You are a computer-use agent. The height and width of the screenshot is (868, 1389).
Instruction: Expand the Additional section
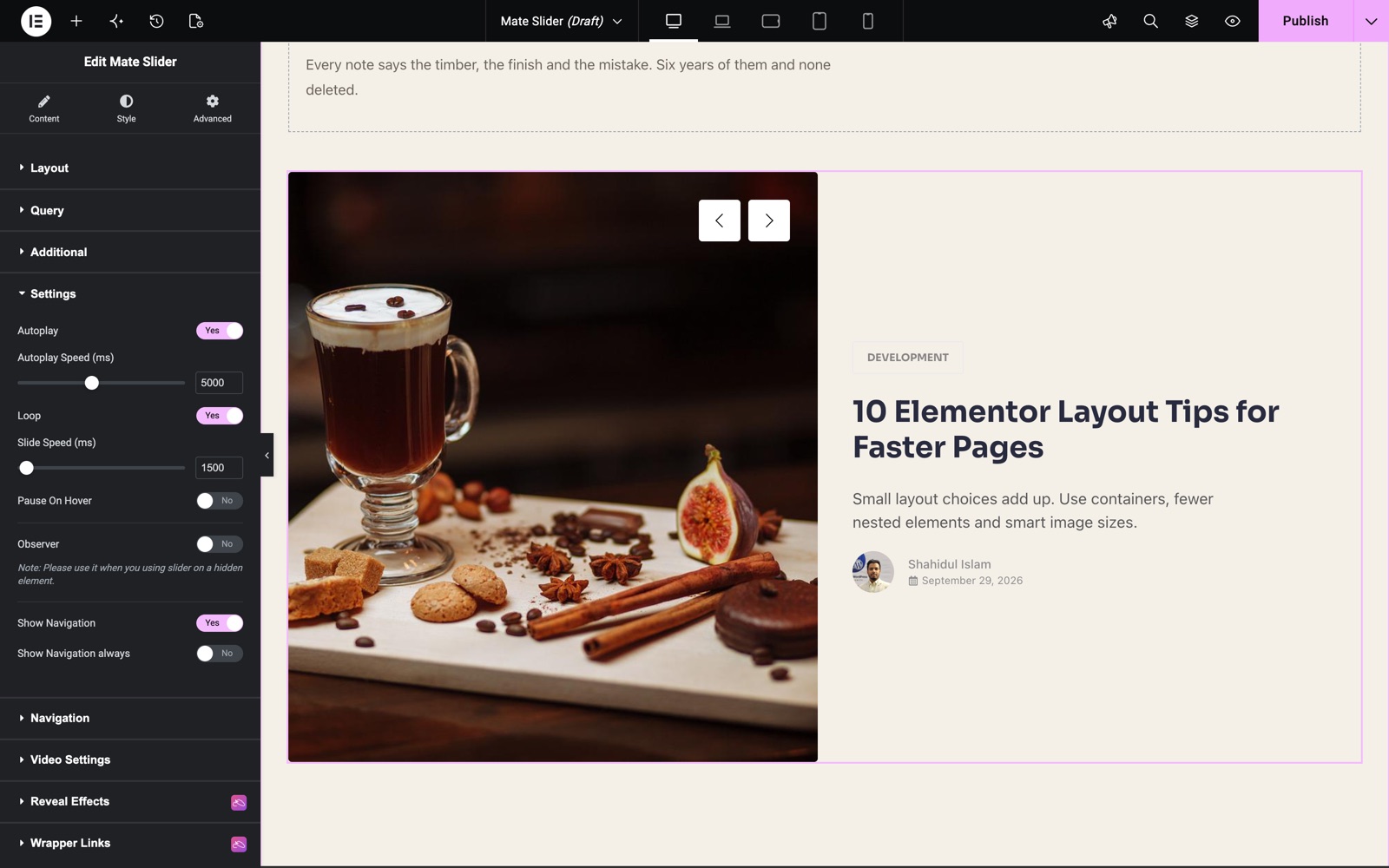tap(130, 253)
